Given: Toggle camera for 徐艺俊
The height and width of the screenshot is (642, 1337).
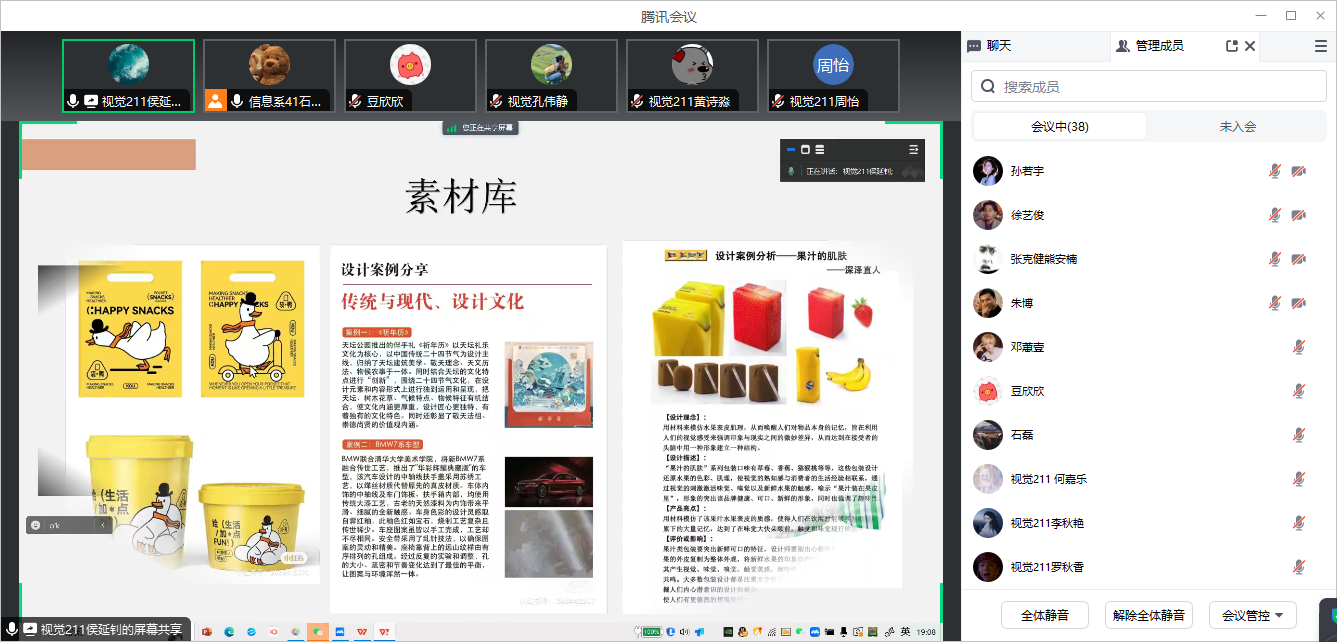Looking at the screenshot, I should (1298, 215).
